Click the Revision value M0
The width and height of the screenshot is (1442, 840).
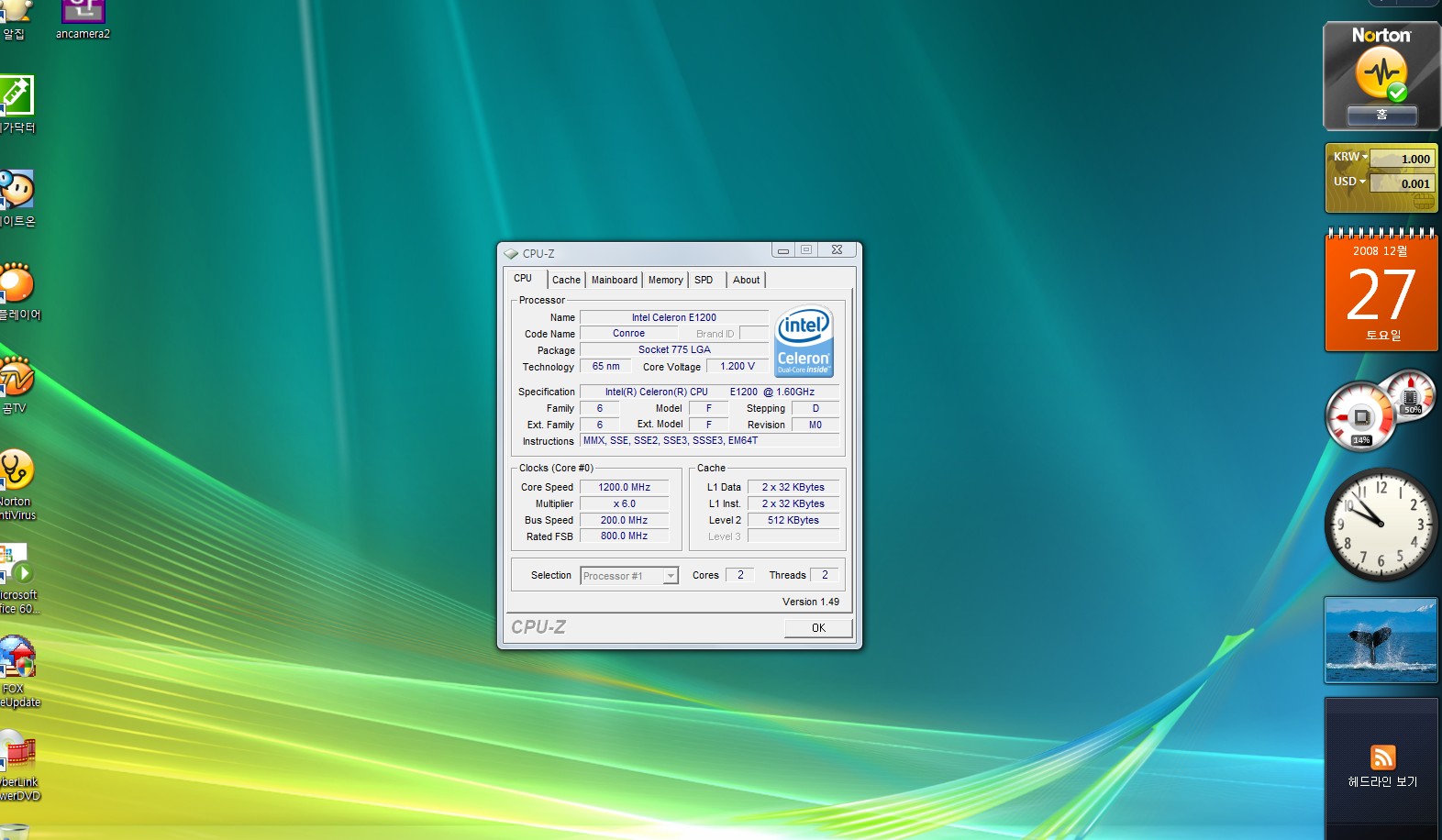[815, 425]
